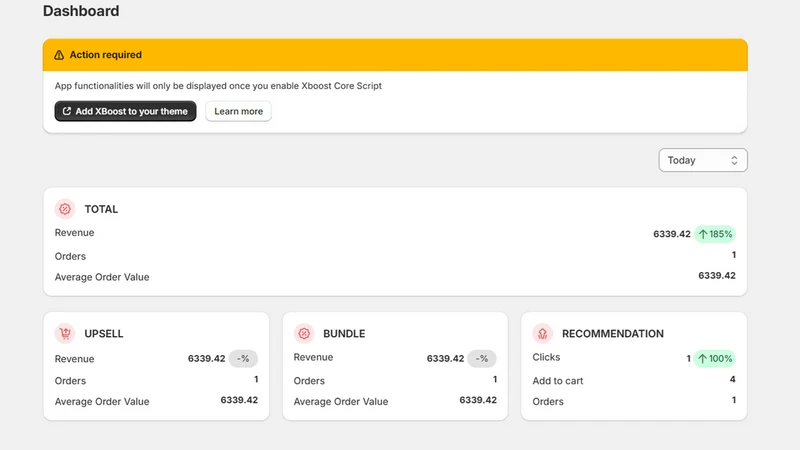Viewport: 800px width, 450px height.
Task: Click the BUNDLE orders value 1
Action: coord(495,379)
